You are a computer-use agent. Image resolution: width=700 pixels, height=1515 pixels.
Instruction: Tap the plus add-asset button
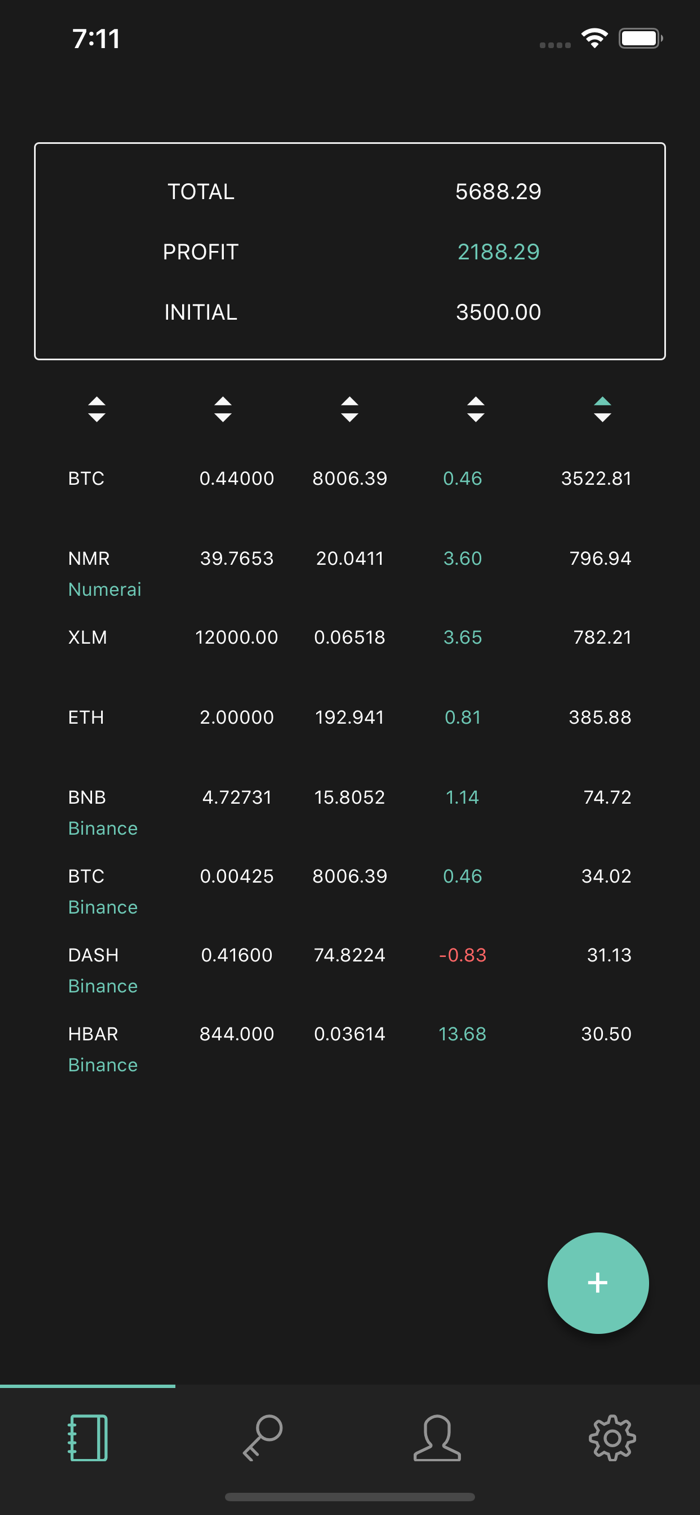[598, 1283]
